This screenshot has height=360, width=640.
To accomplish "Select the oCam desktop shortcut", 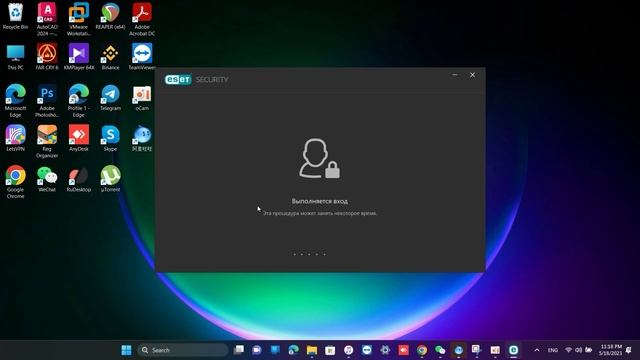I will pos(142,98).
